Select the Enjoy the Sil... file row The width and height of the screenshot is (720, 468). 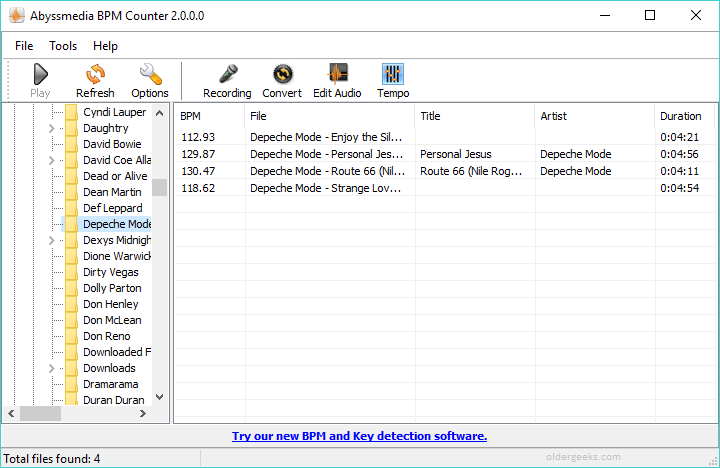pos(444,137)
